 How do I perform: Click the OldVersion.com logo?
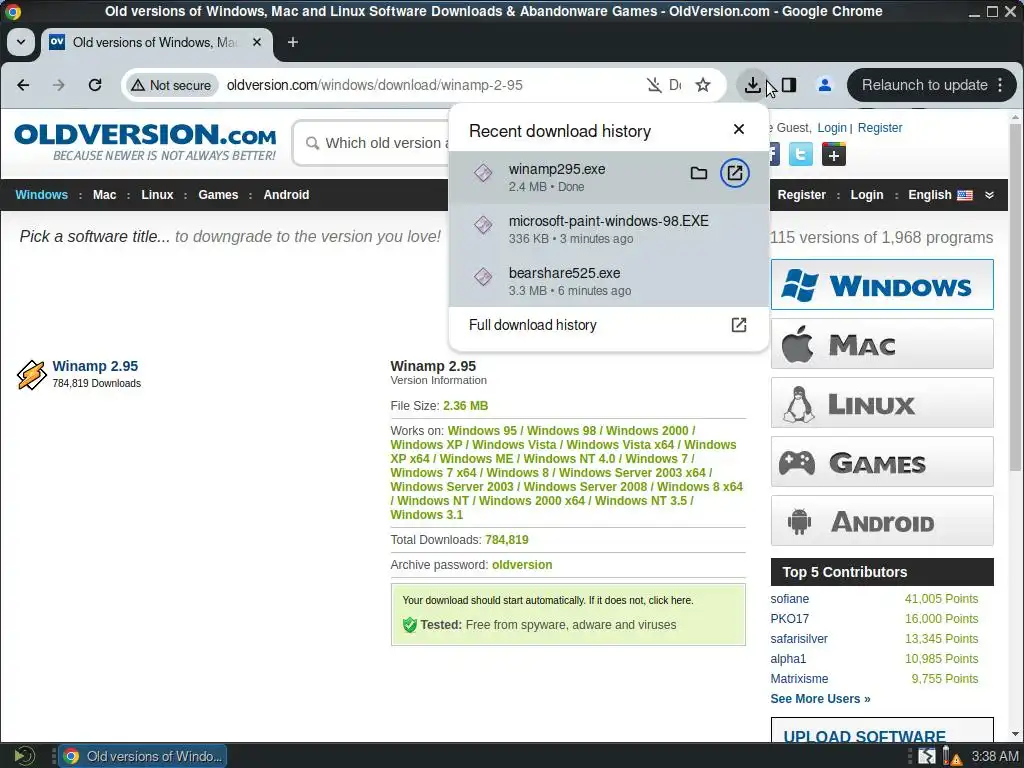click(145, 142)
